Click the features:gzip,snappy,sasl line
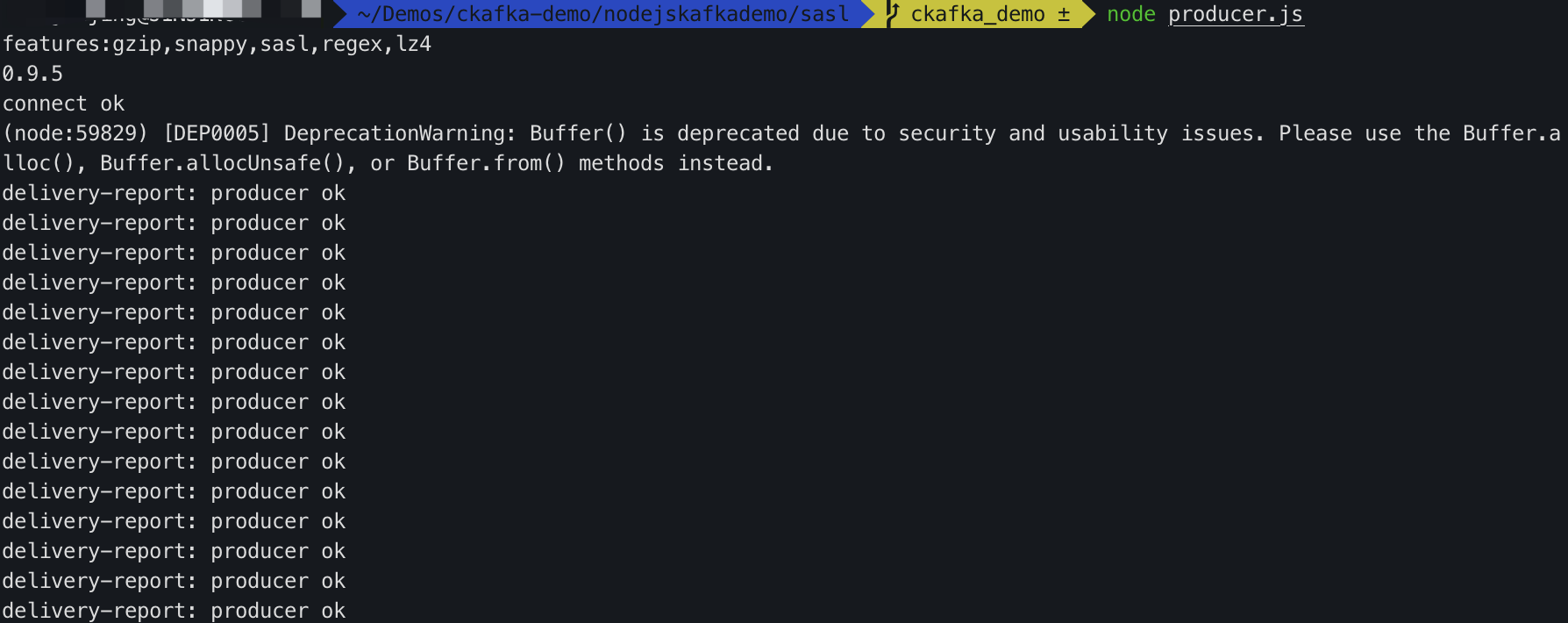 [217, 44]
